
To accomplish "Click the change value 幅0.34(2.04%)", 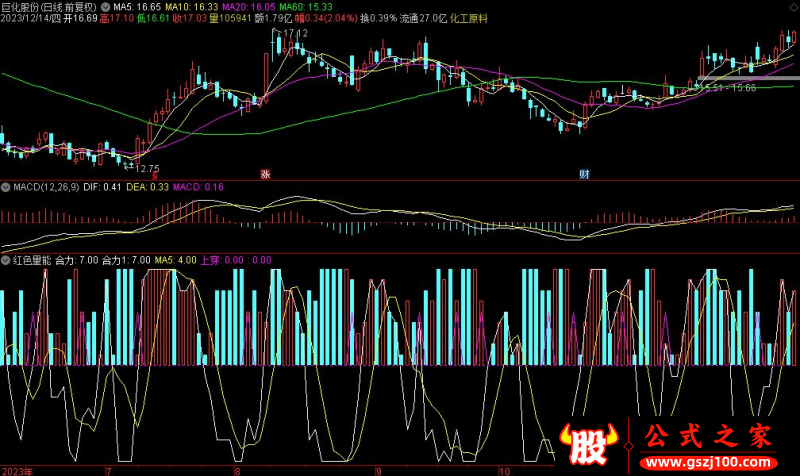I will point(326,18).
